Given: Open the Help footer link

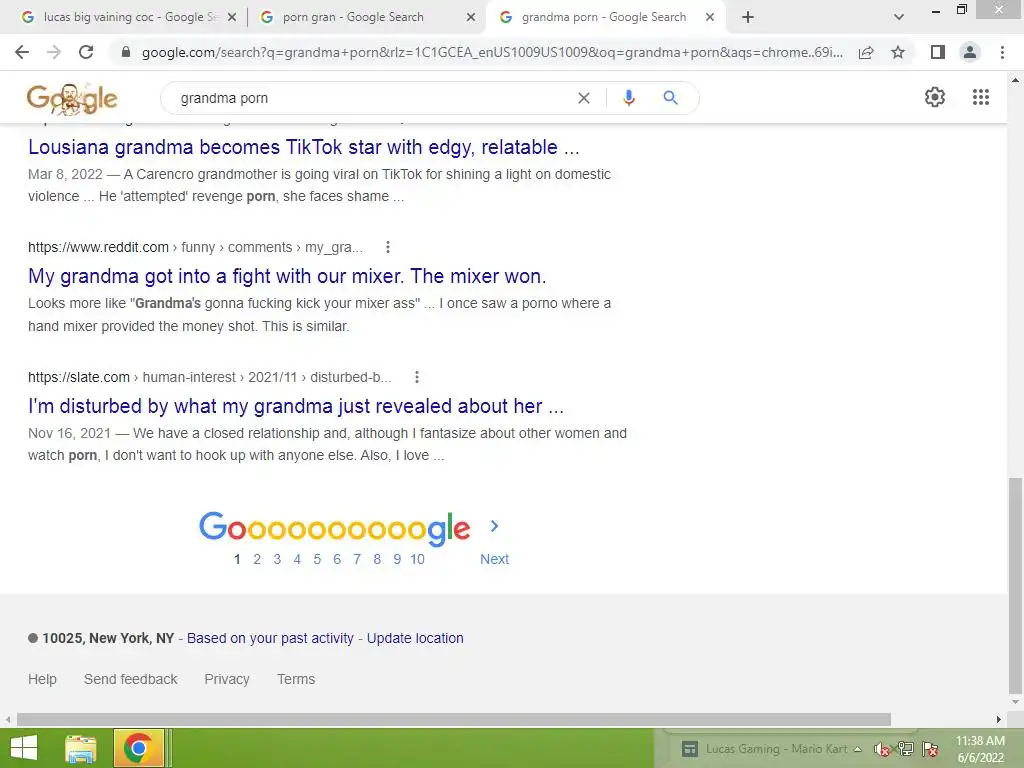Looking at the screenshot, I should pos(42,679).
